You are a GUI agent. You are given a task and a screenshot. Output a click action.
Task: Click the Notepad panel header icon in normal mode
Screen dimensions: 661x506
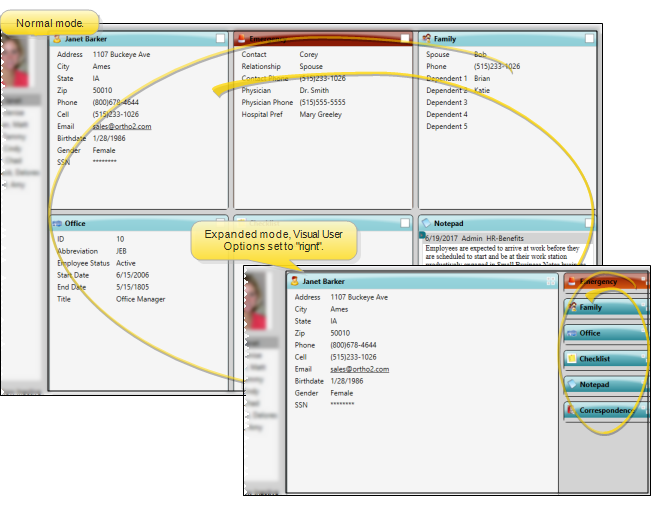click(x=426, y=223)
